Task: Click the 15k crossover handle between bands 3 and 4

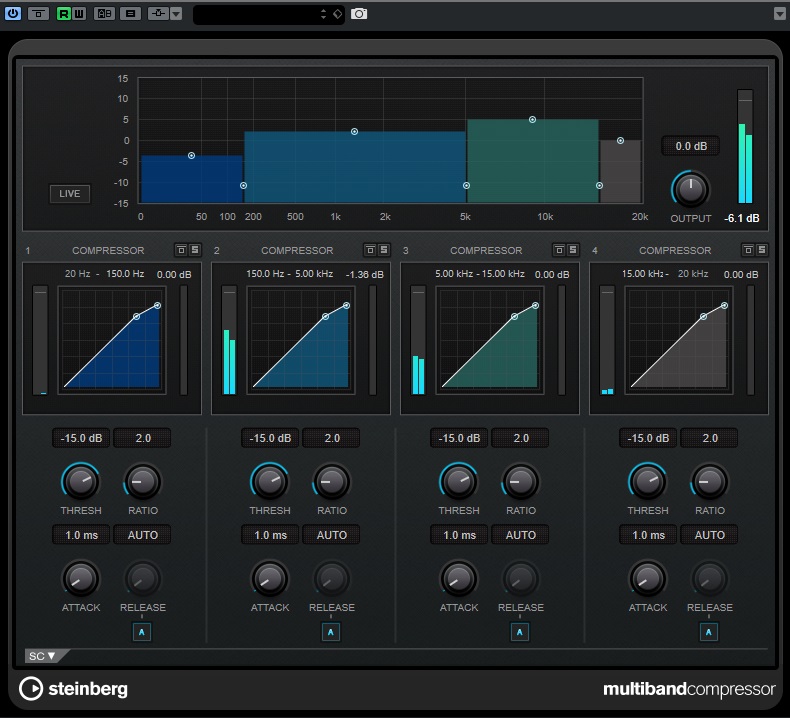Action: pos(600,185)
